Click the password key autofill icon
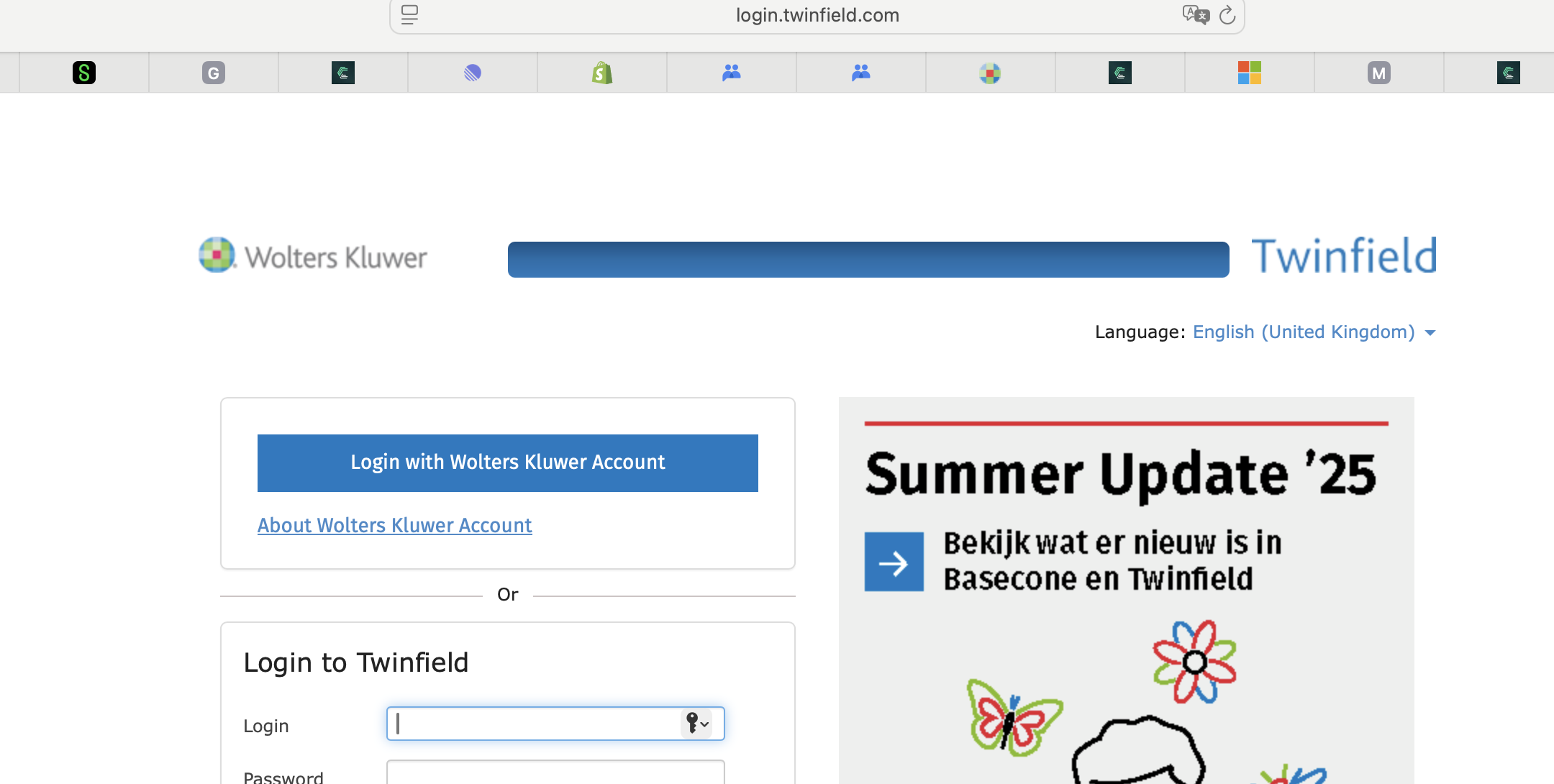Image resolution: width=1554 pixels, height=784 pixels. click(696, 723)
